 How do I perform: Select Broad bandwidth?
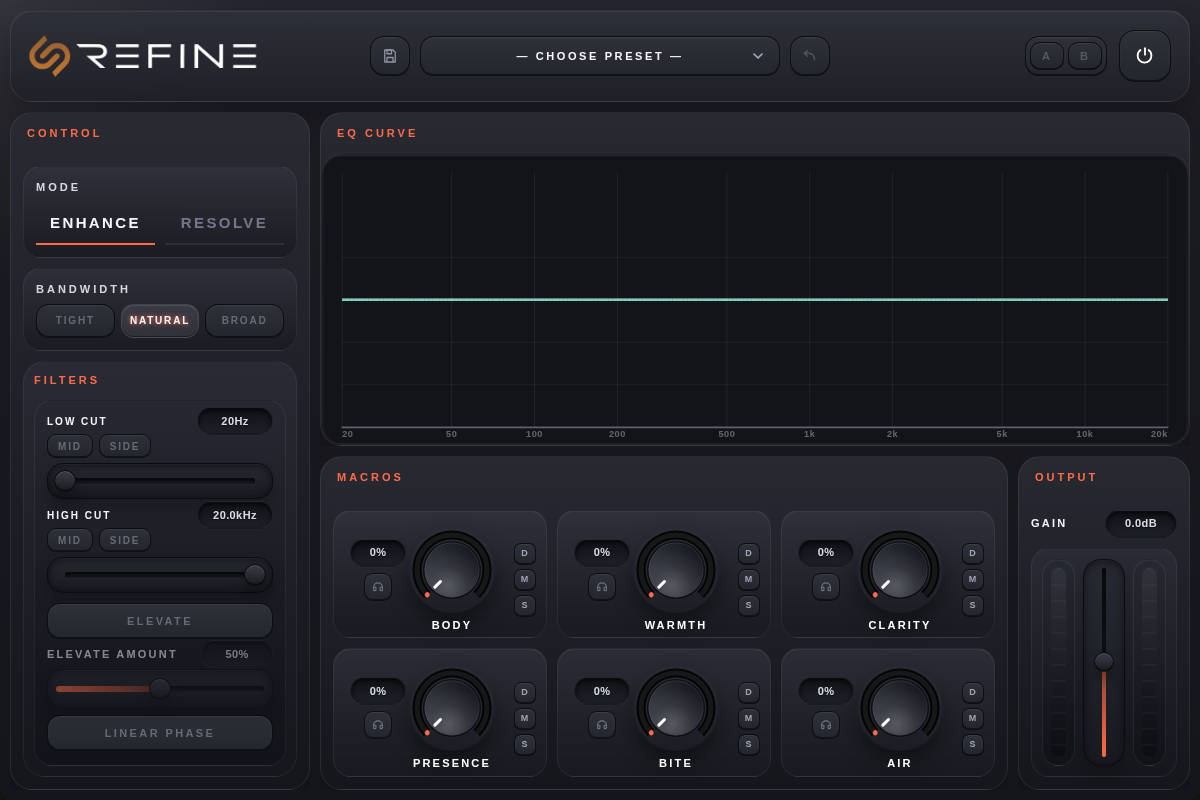tap(245, 321)
